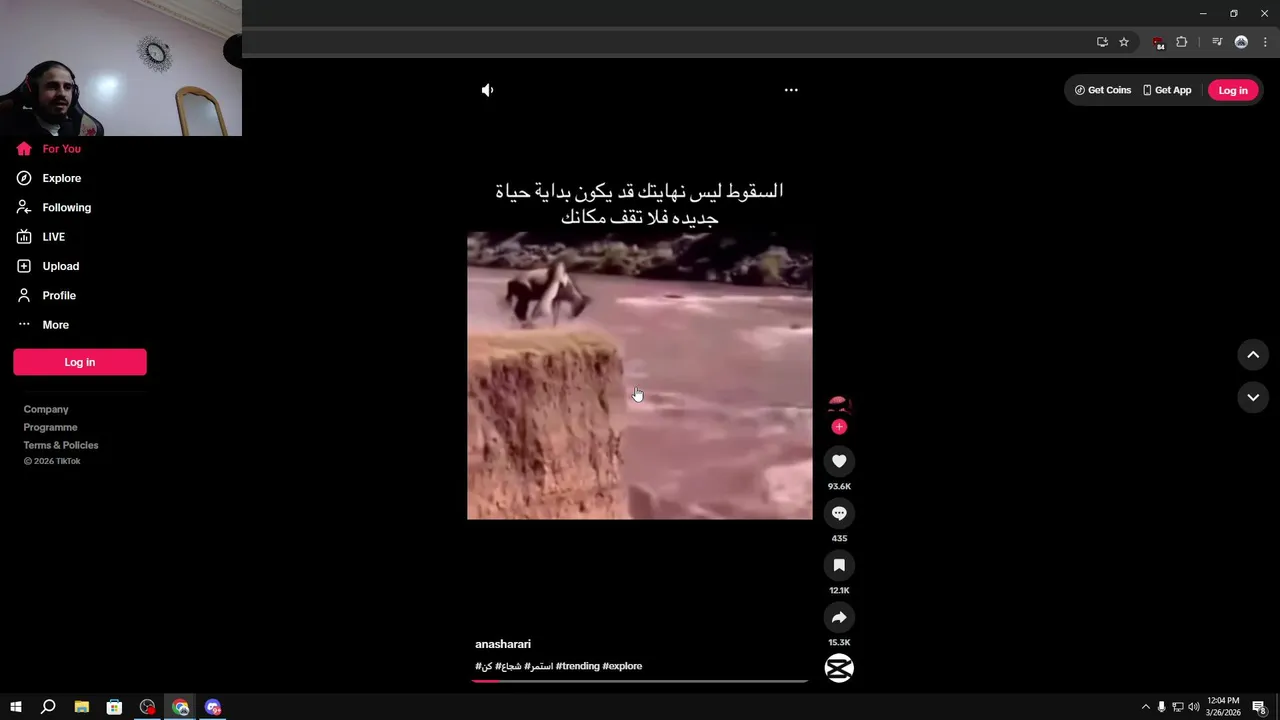Screen dimensions: 1280x720
Task: Open the taskbar volume icon
Action: click(1193, 707)
